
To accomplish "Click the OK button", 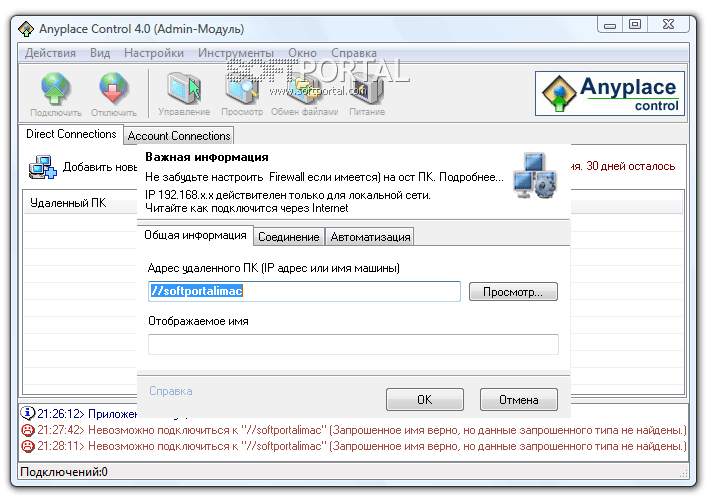I will point(424,400).
